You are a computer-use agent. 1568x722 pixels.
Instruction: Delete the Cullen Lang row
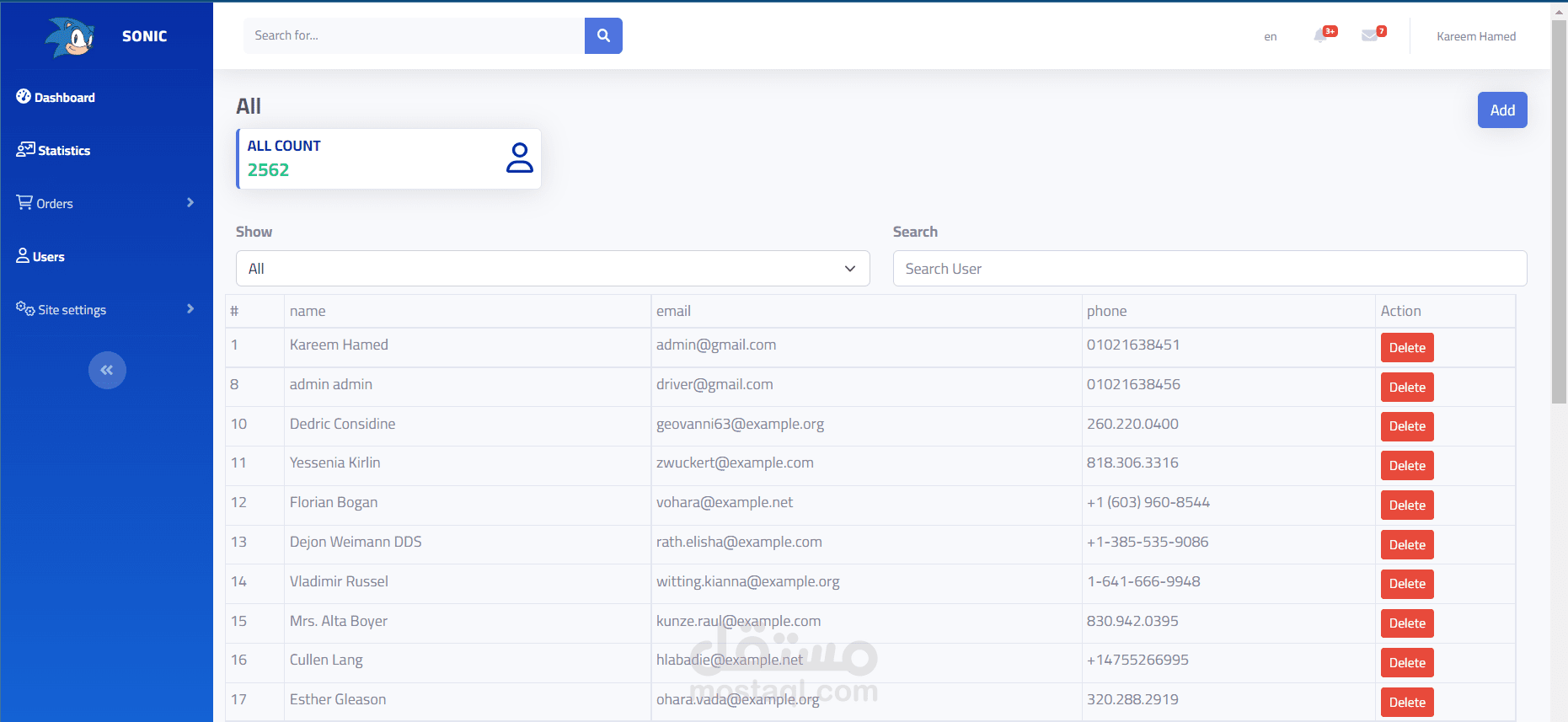pos(1407,663)
